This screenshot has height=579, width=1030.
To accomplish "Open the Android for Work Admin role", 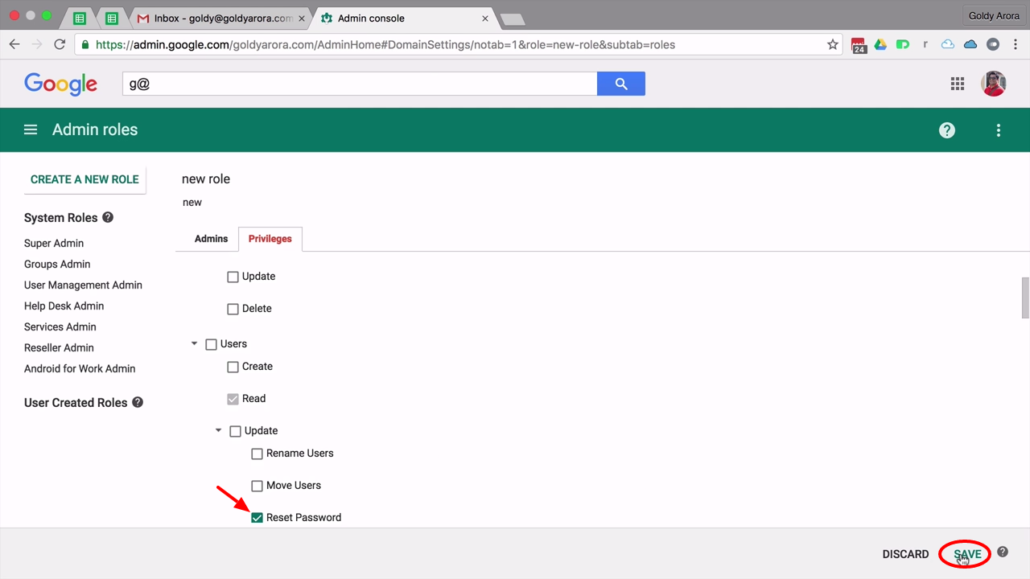I will point(79,369).
